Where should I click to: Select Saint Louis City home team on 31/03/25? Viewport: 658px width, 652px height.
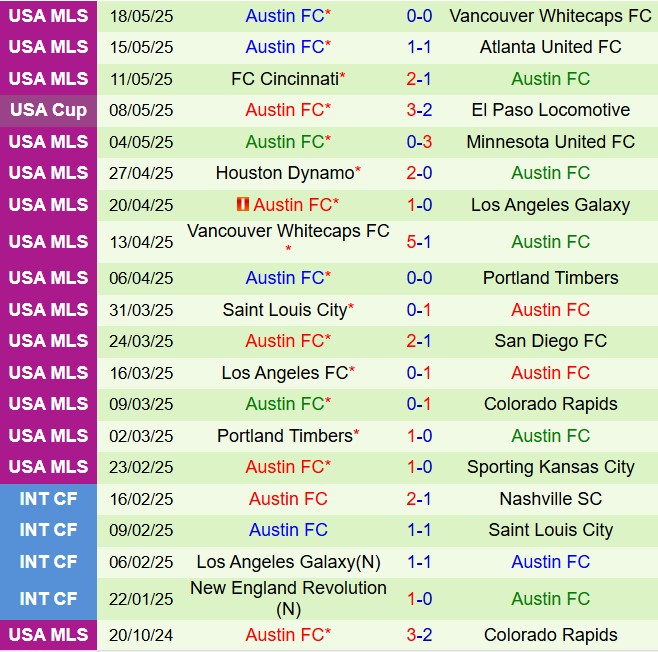coord(285,310)
